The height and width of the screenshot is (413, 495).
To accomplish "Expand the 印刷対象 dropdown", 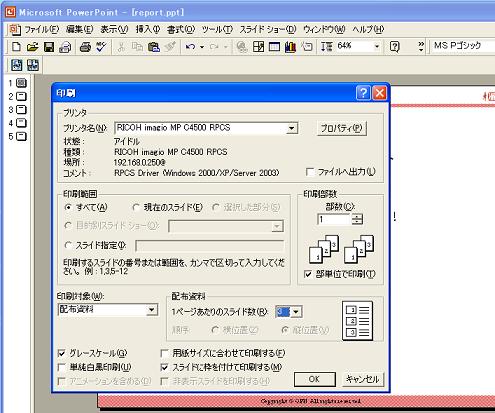I will (x=152, y=310).
